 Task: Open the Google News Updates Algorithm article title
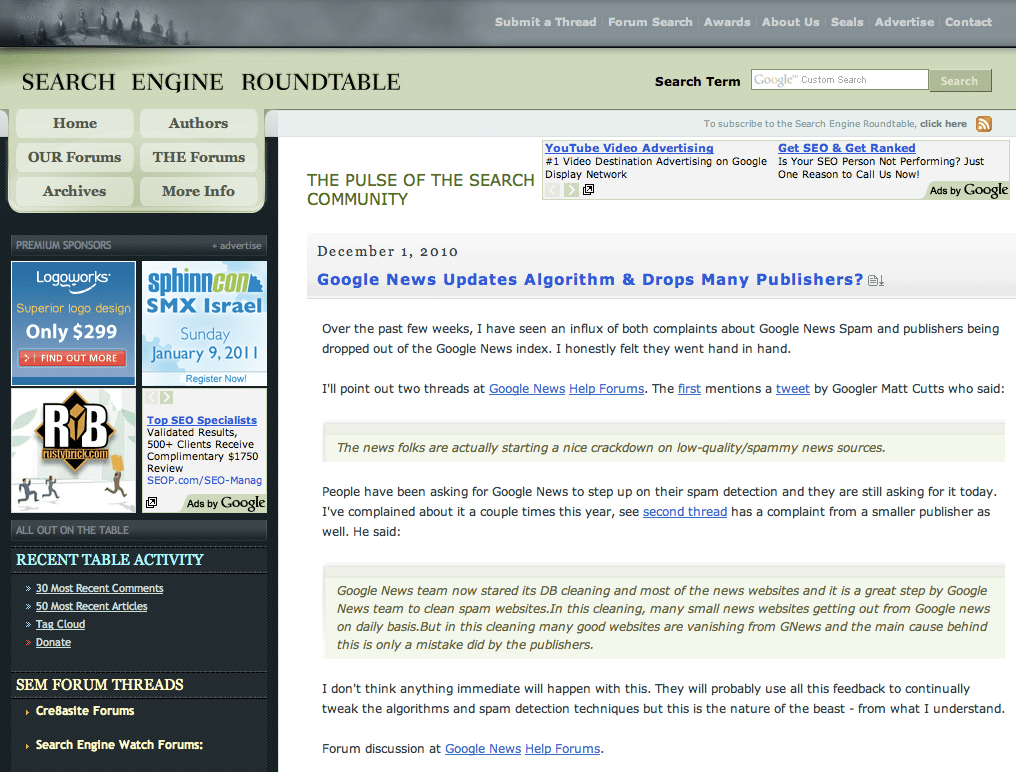click(x=590, y=279)
